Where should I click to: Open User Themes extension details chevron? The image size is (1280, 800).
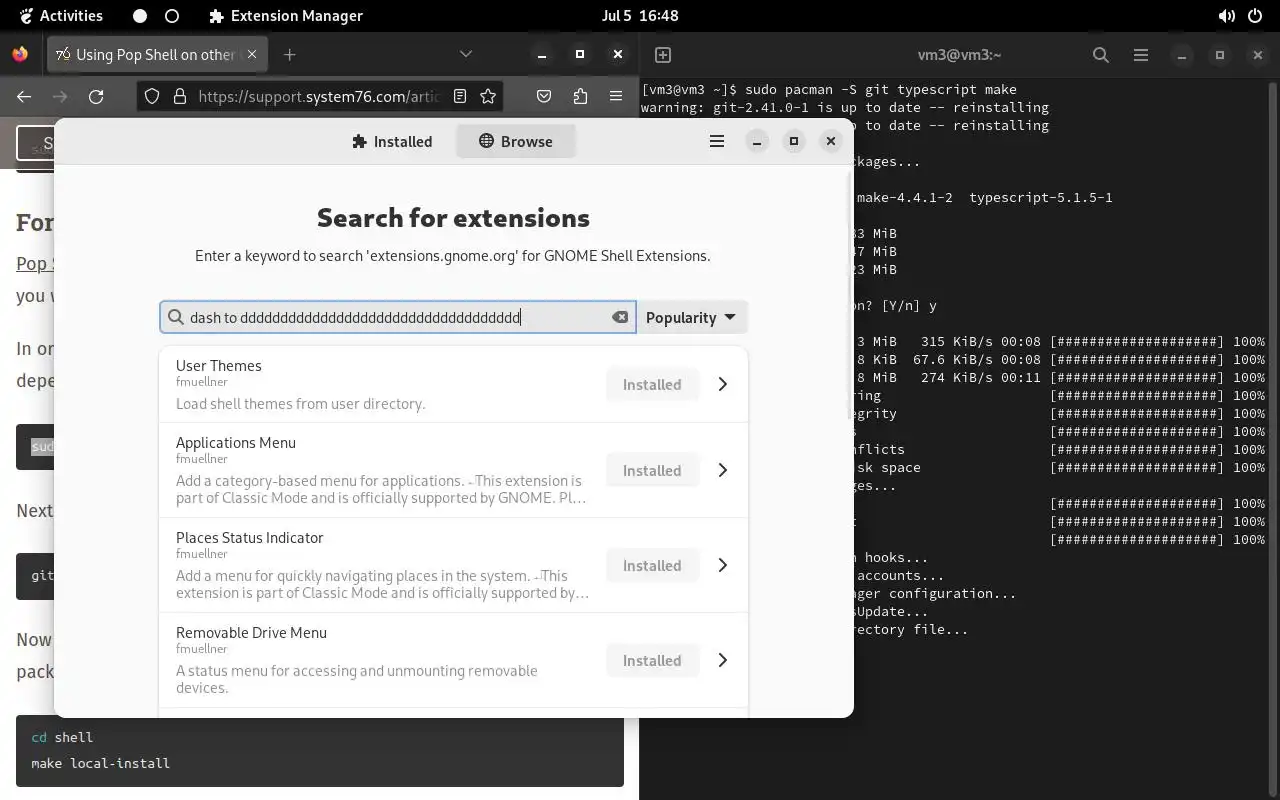722,384
